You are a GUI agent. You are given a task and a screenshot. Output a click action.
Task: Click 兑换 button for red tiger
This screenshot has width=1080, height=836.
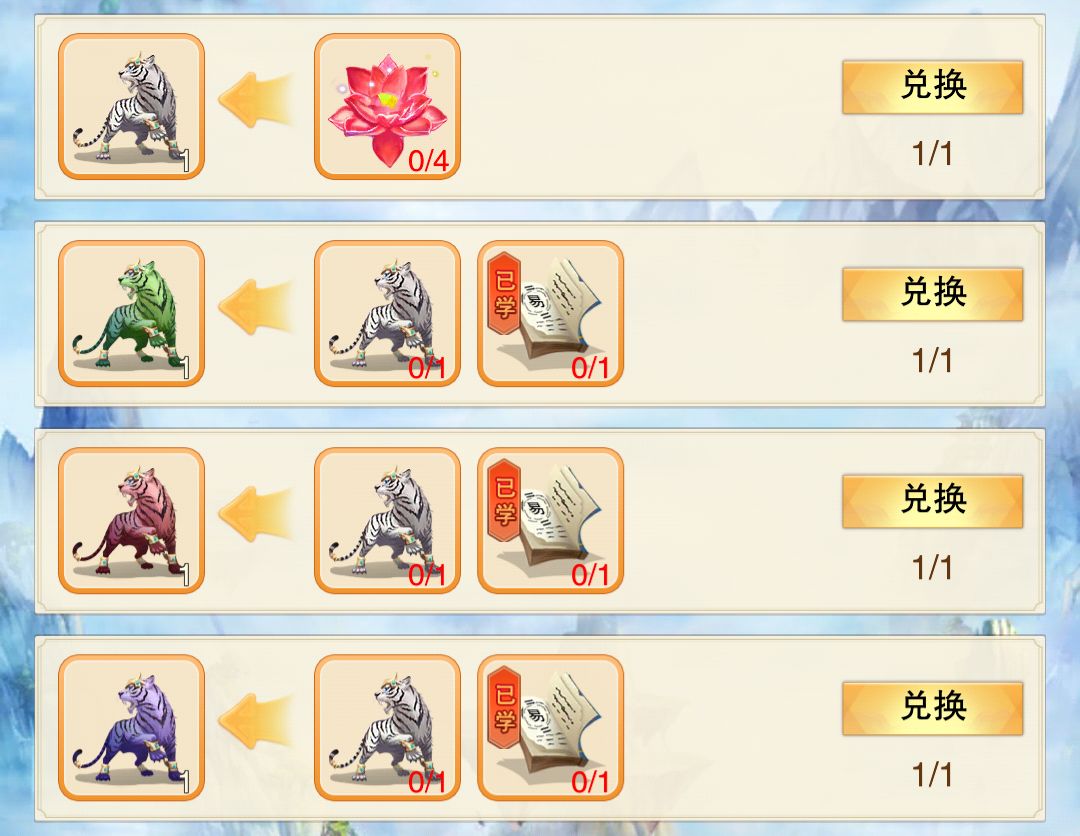933,501
